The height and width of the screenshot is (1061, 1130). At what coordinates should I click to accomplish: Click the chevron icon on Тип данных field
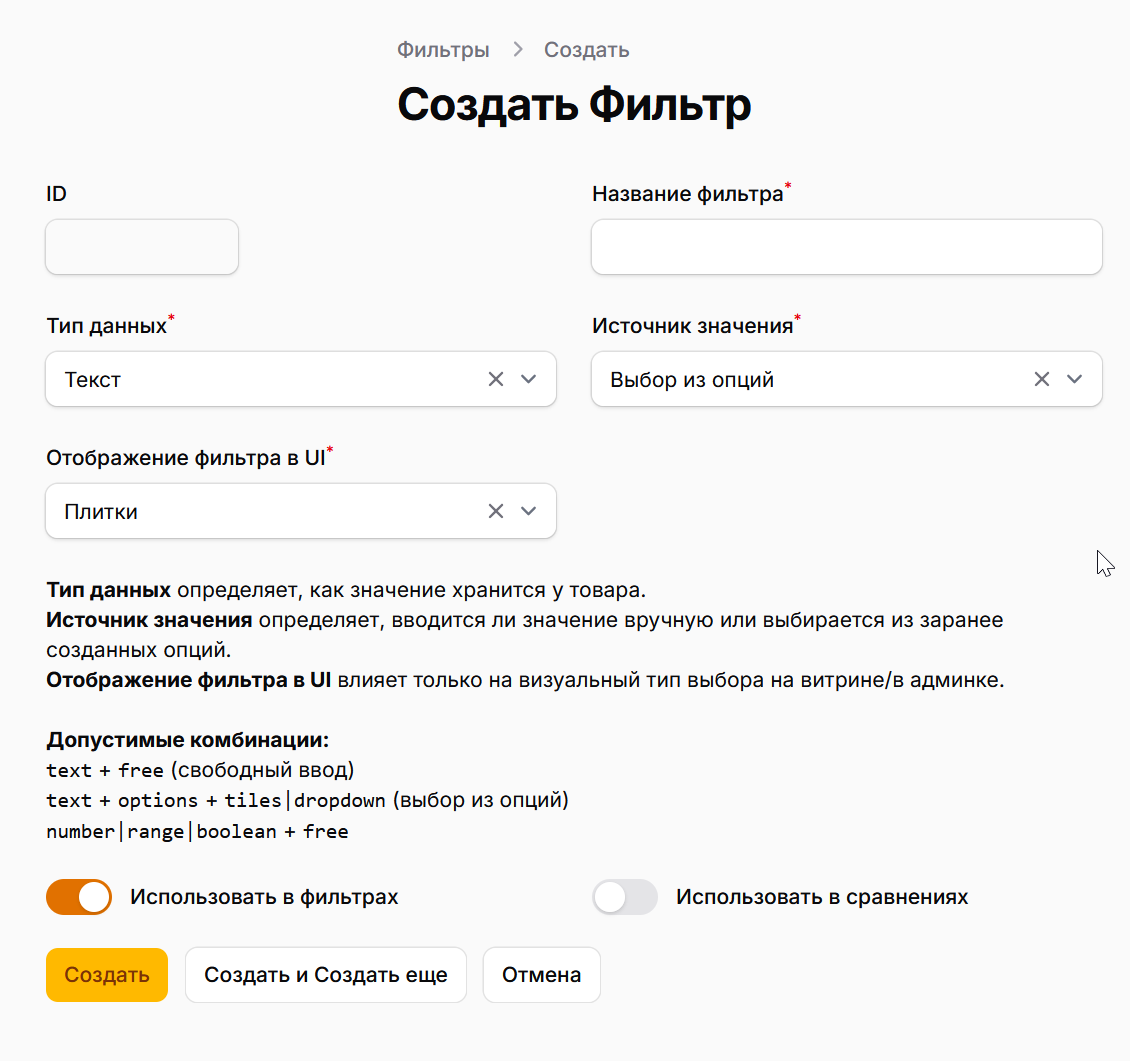(529, 379)
